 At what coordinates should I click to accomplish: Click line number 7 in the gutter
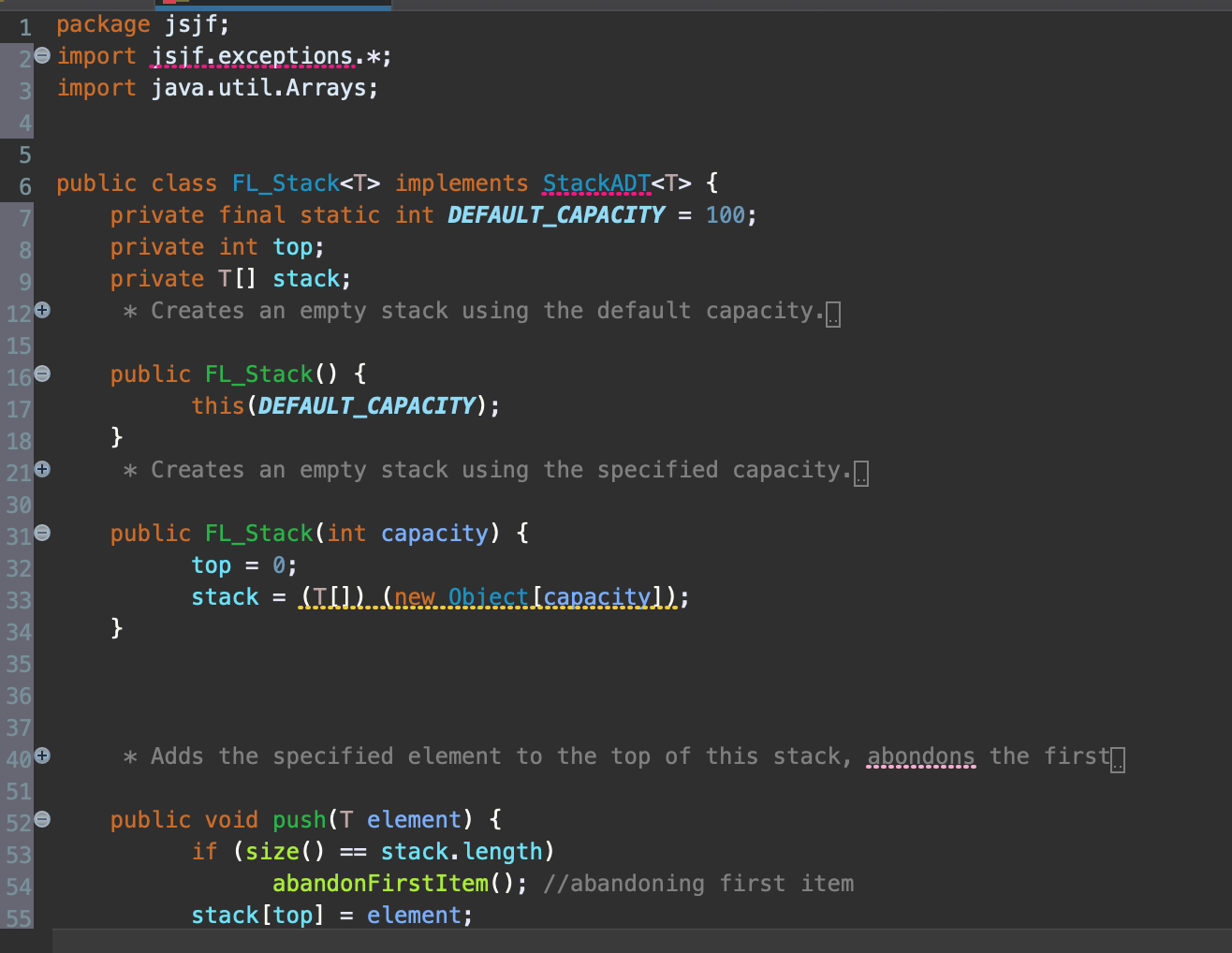point(24,214)
